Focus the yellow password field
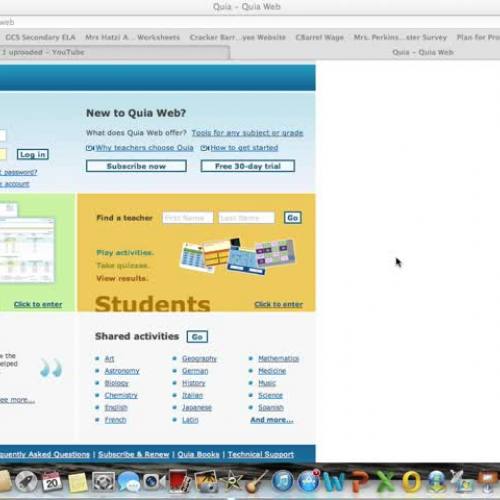The width and height of the screenshot is (500, 500). point(3,154)
